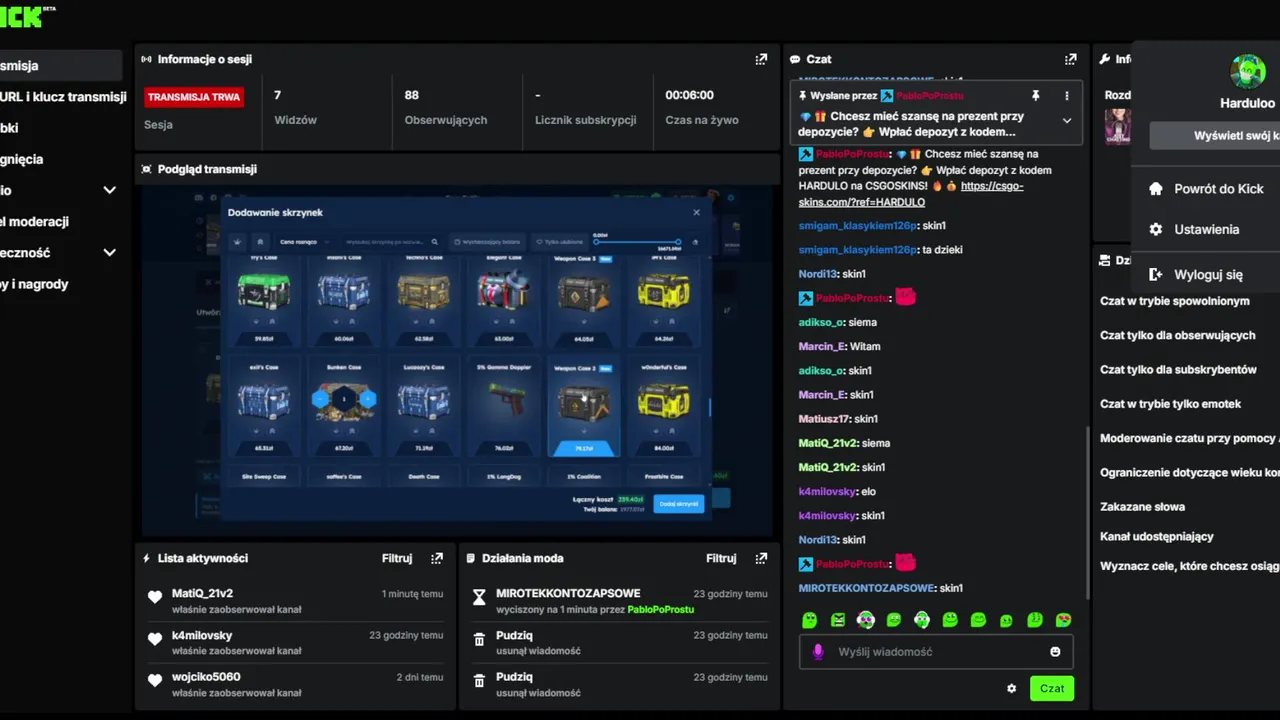Screen dimensions: 1280x720
Task: Click the purple microphone icon in chat
Action: tap(818, 652)
